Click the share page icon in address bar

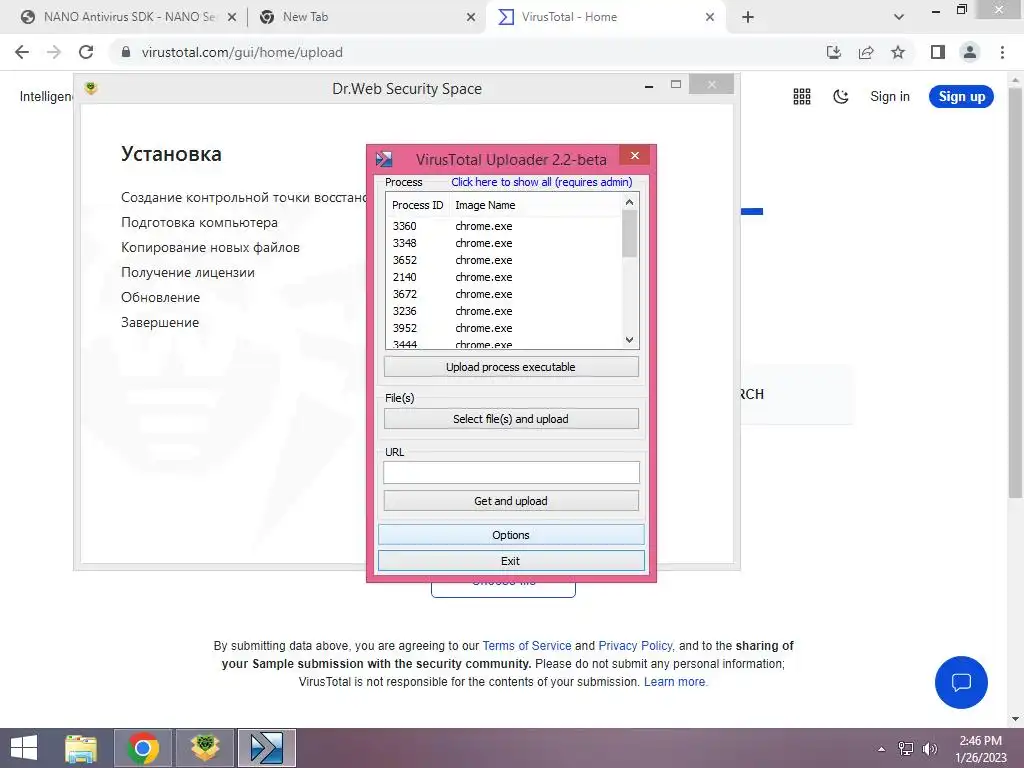pyautogui.click(x=866, y=52)
